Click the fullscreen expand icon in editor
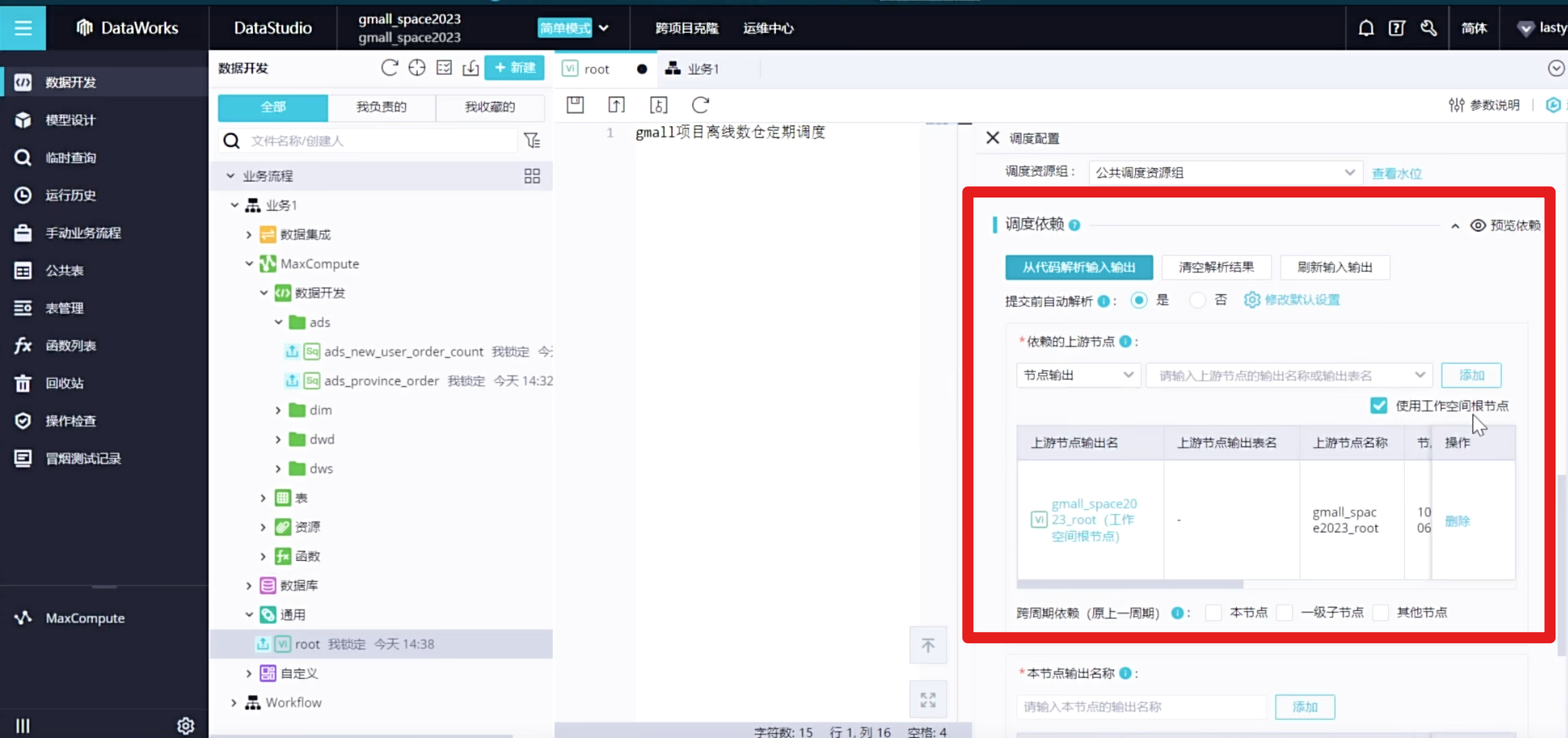Screen dimensions: 1568x738 (928, 700)
